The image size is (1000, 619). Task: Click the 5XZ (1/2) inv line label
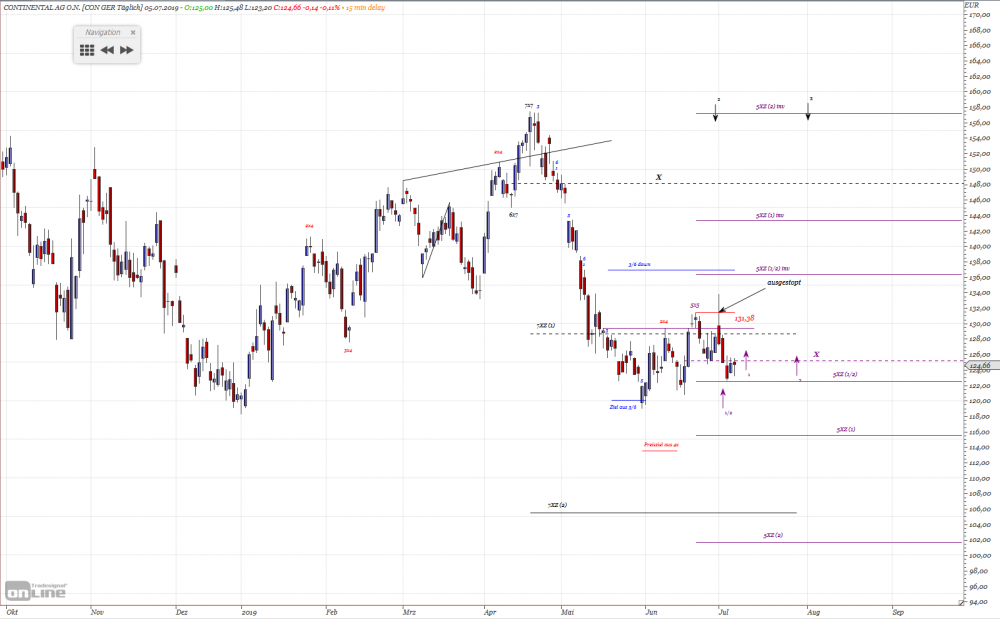pyautogui.click(x=772, y=269)
